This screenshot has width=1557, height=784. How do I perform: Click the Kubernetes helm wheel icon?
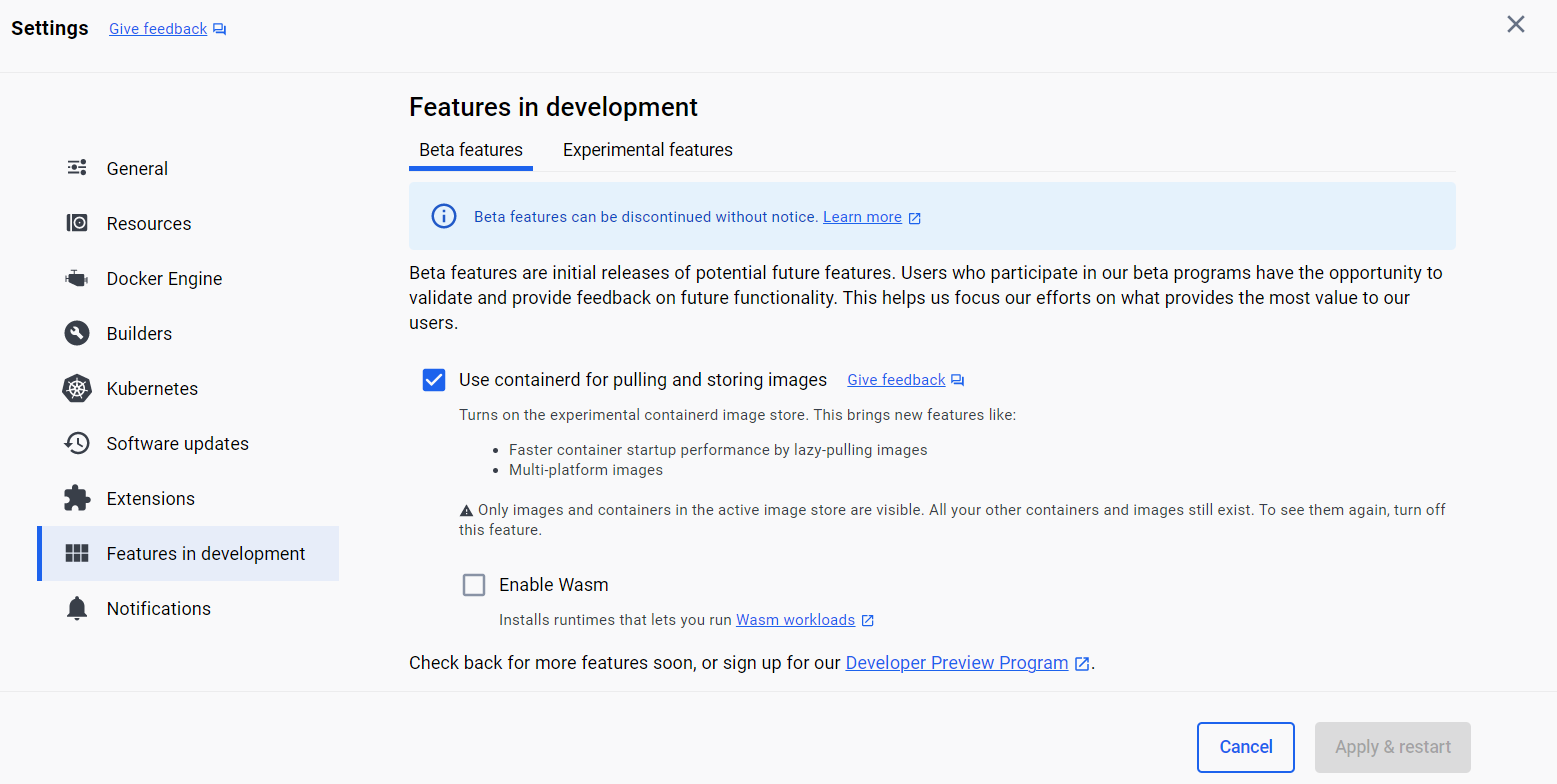tap(77, 388)
